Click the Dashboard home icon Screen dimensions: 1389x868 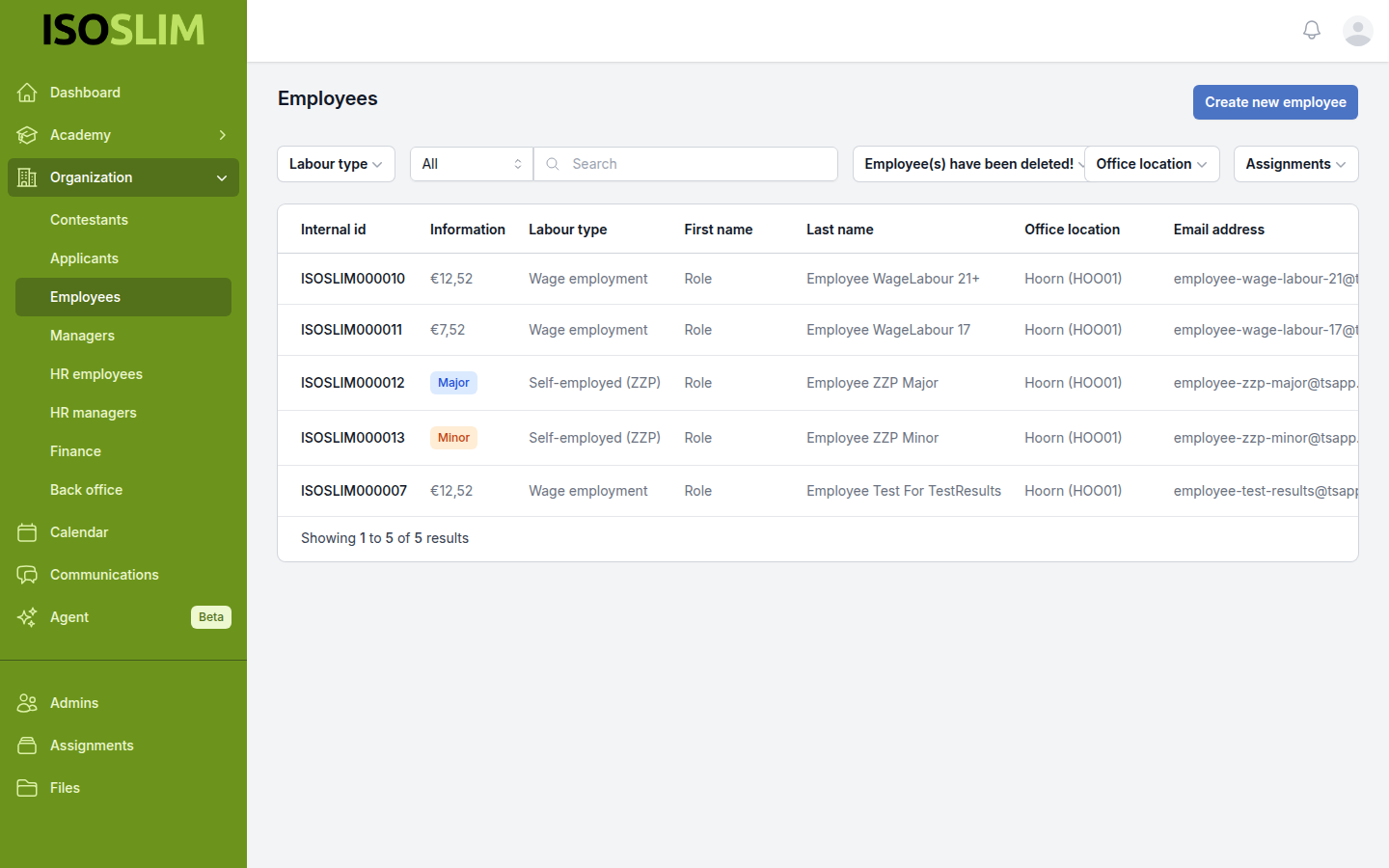pos(27,93)
